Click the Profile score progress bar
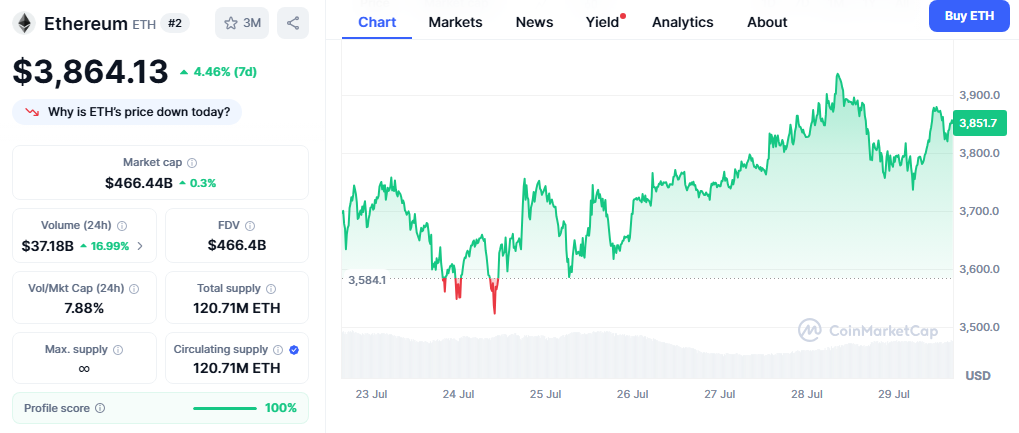The height and width of the screenshot is (433, 1019). click(x=224, y=408)
